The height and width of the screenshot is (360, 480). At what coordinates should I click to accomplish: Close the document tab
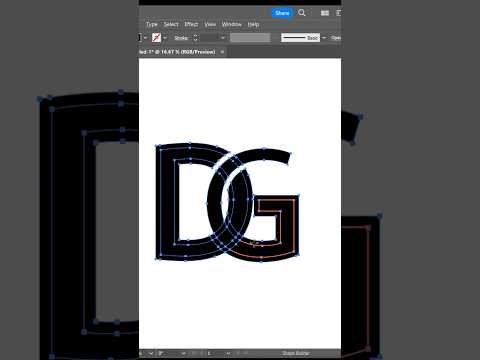pyautogui.click(x=222, y=52)
